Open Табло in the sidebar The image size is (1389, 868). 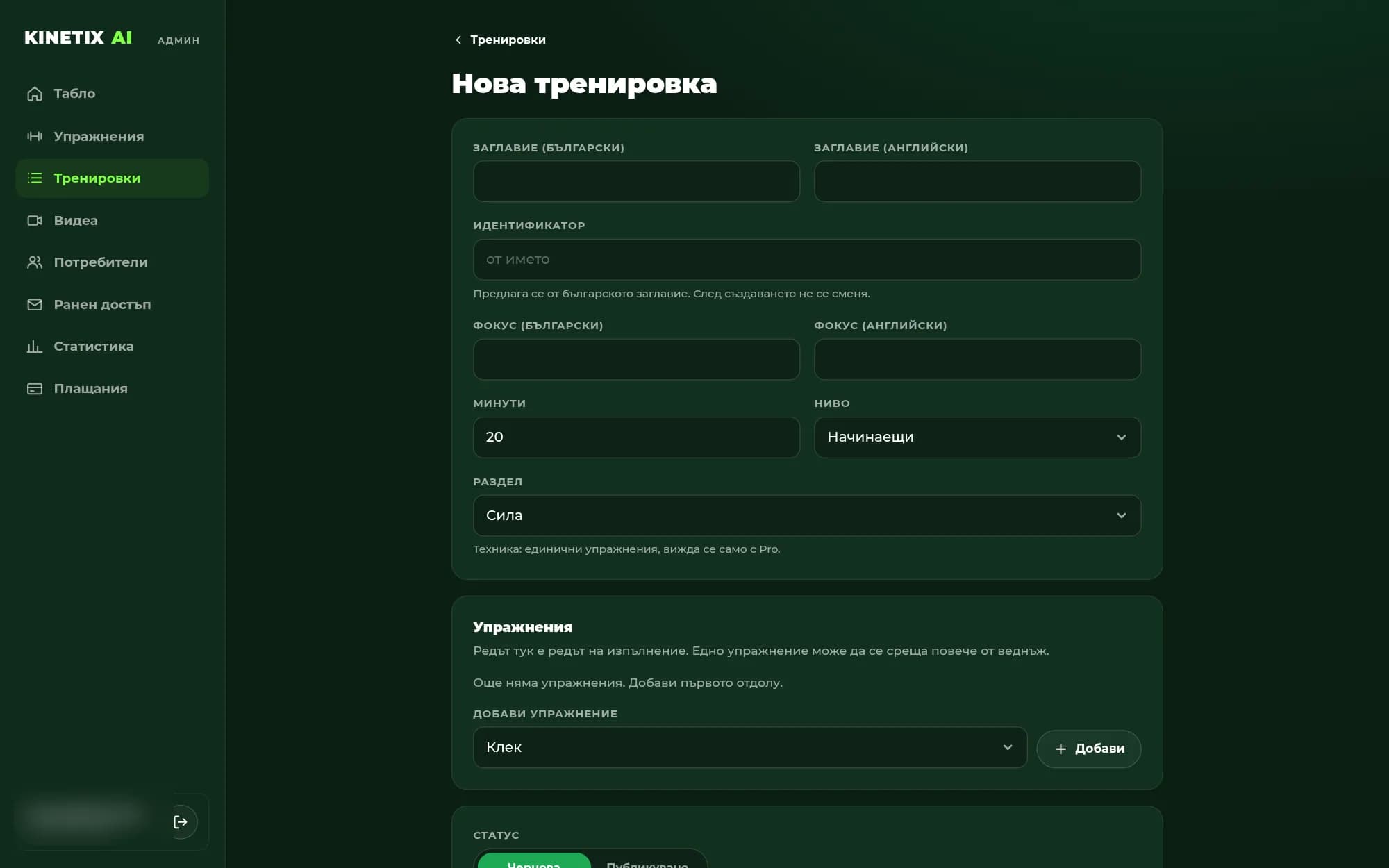[x=112, y=94]
